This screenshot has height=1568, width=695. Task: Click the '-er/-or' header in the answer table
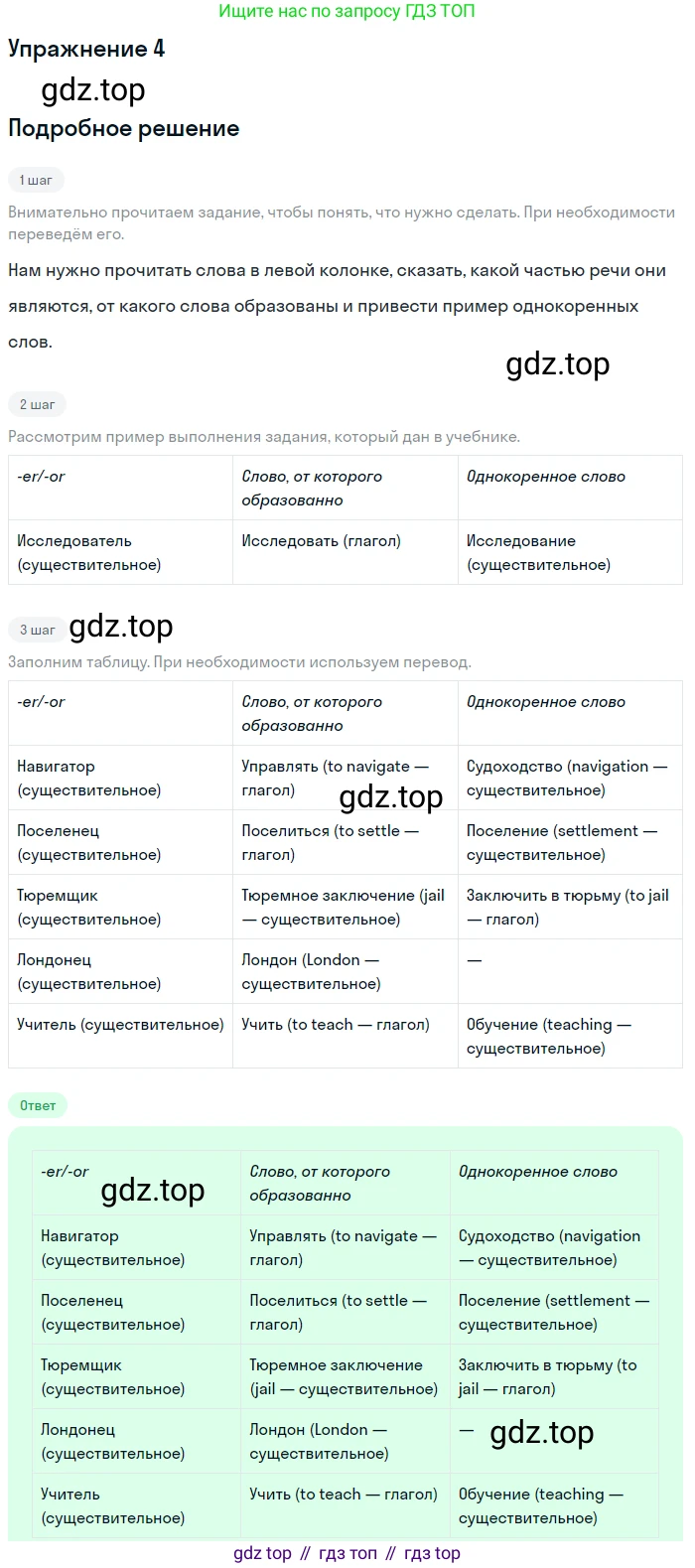click(66, 1172)
